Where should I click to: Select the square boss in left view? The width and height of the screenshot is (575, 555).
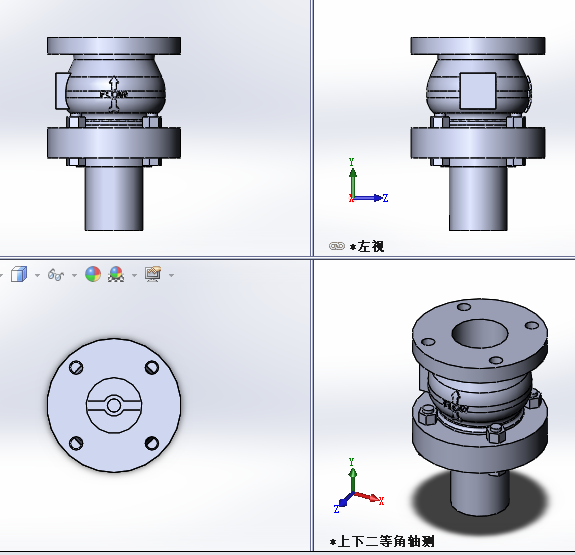click(478, 91)
